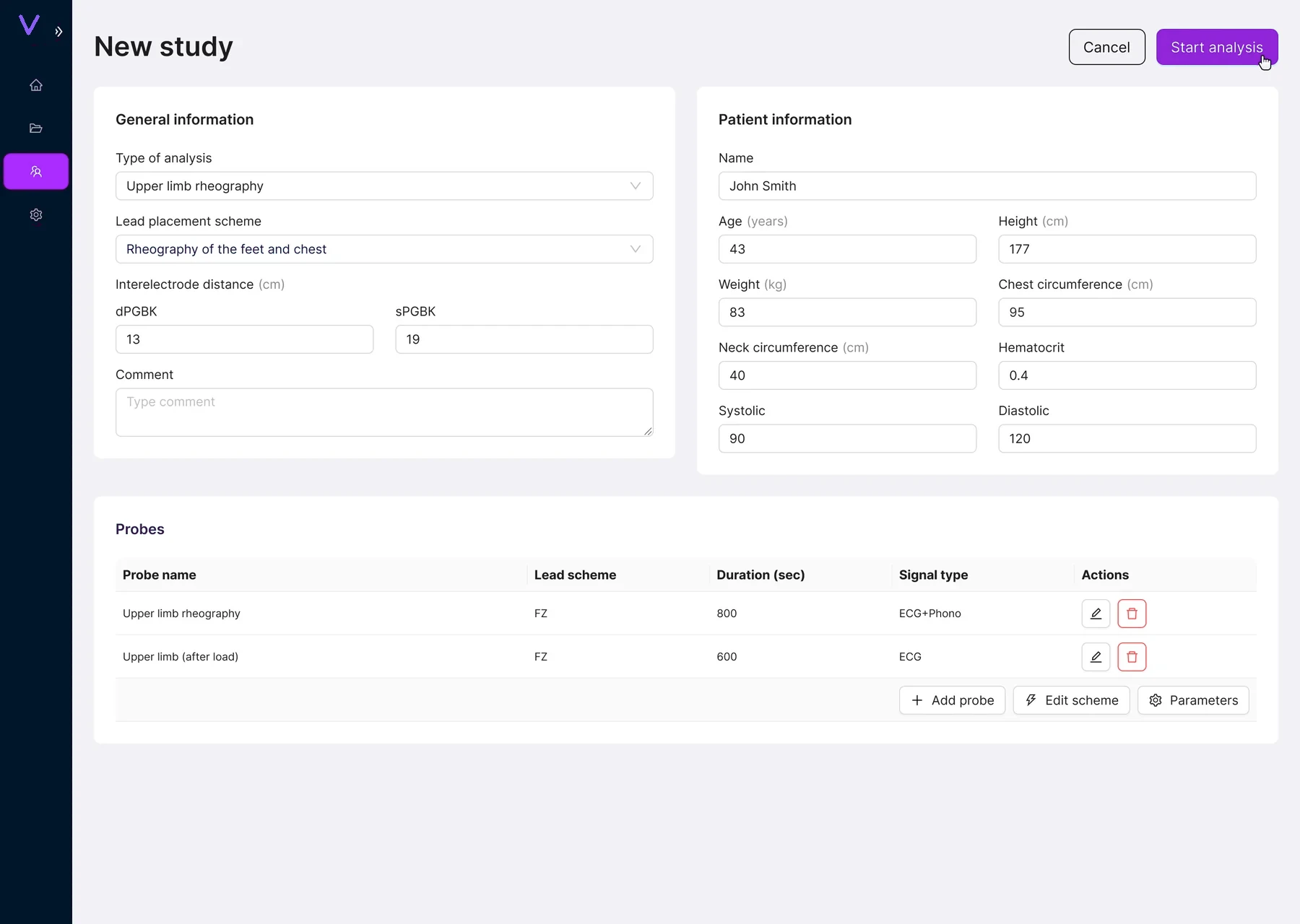Click the Upper limb (after load) probe name
The height and width of the screenshot is (924, 1300).
[x=181, y=657]
